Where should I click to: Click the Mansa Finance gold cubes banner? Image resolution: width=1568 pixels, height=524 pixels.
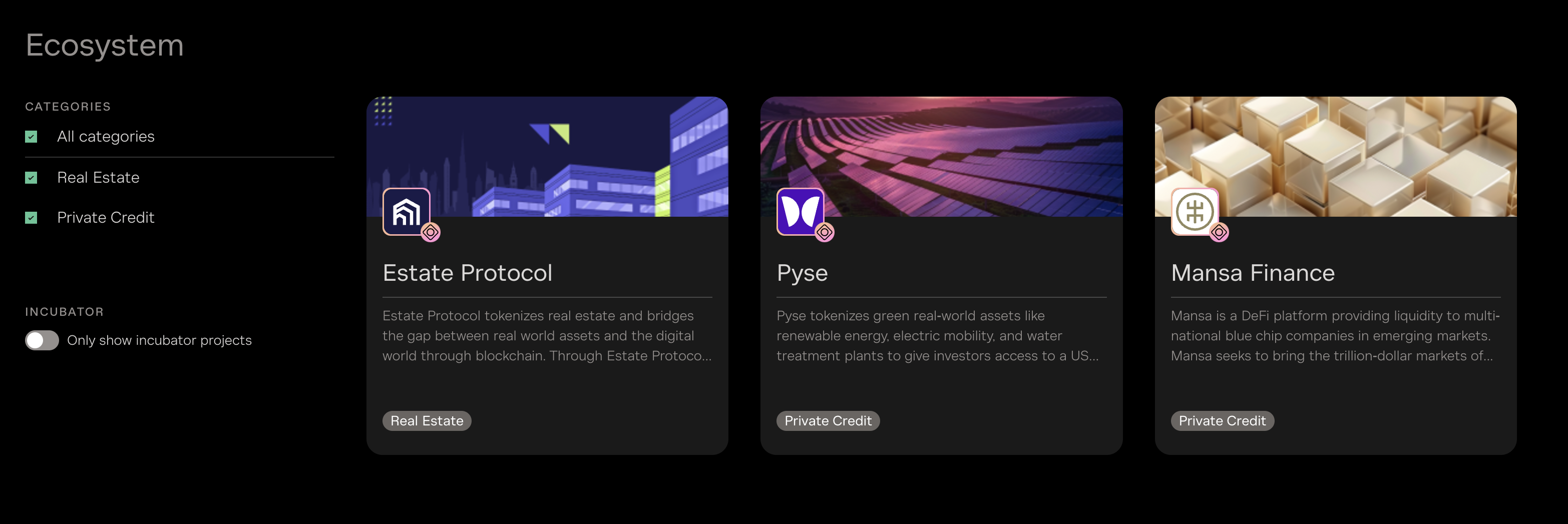[x=1336, y=157]
